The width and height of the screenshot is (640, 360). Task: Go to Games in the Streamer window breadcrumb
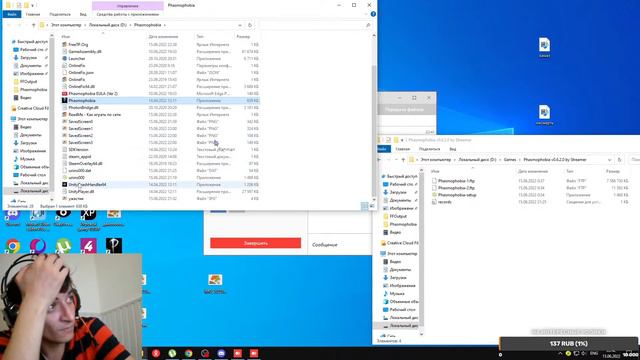click(x=510, y=160)
